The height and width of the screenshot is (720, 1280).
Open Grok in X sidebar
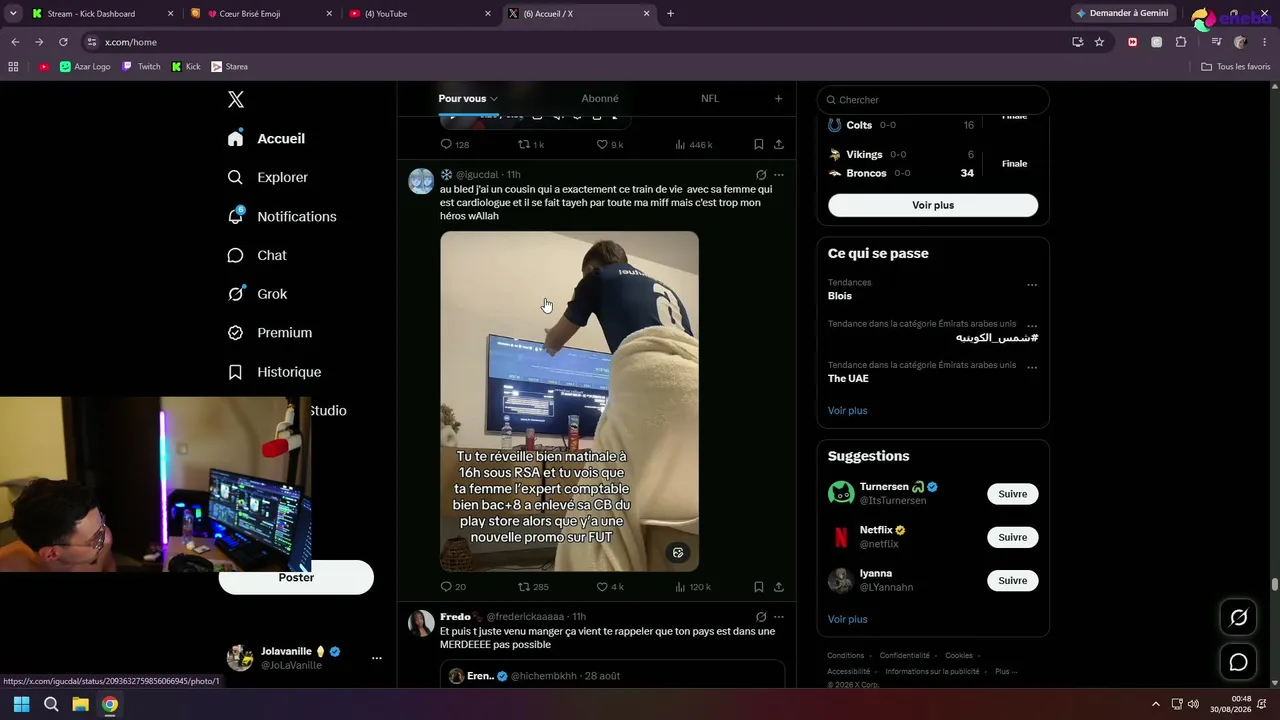[257, 294]
